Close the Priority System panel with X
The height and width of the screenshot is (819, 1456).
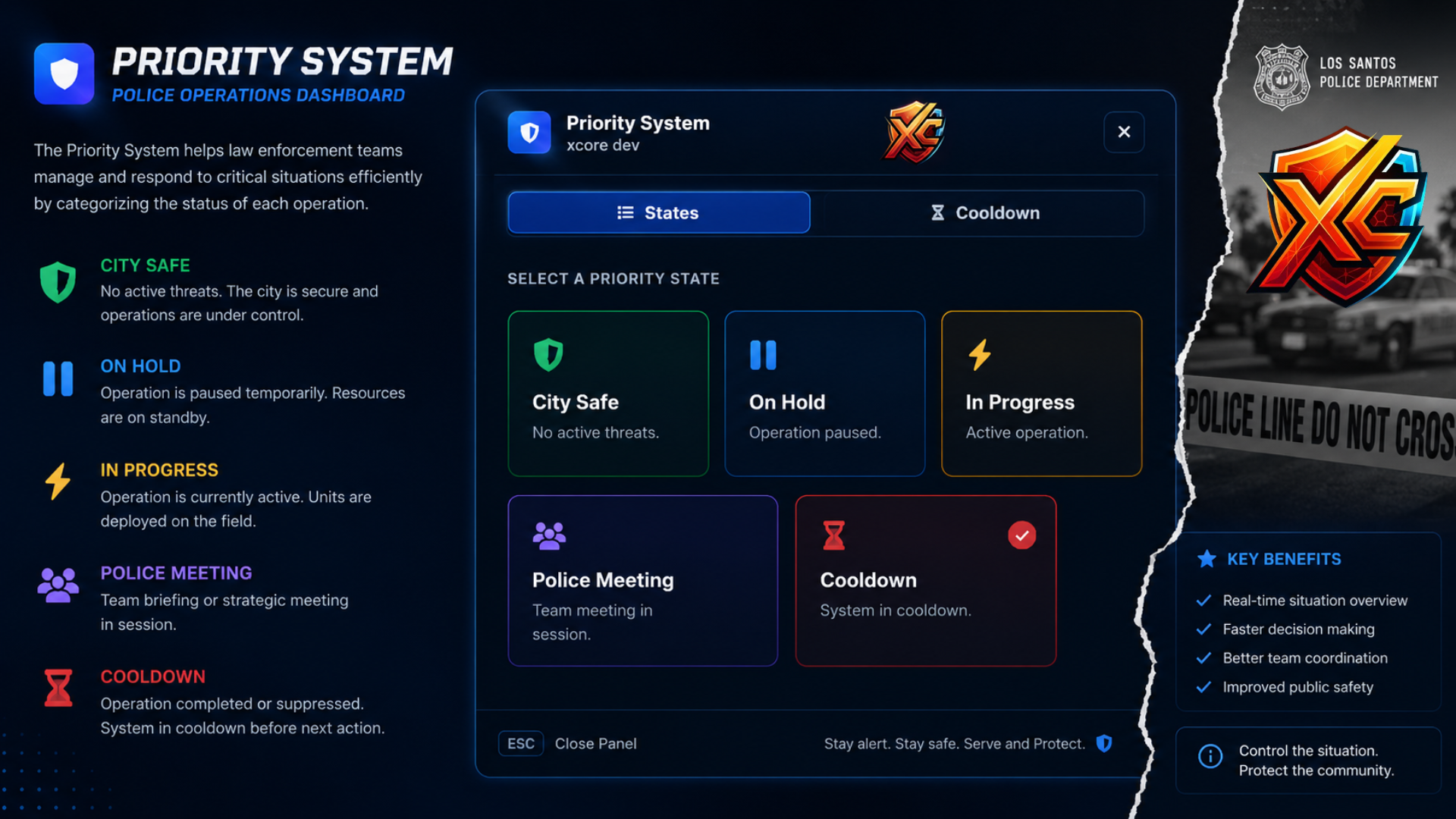tap(1124, 132)
